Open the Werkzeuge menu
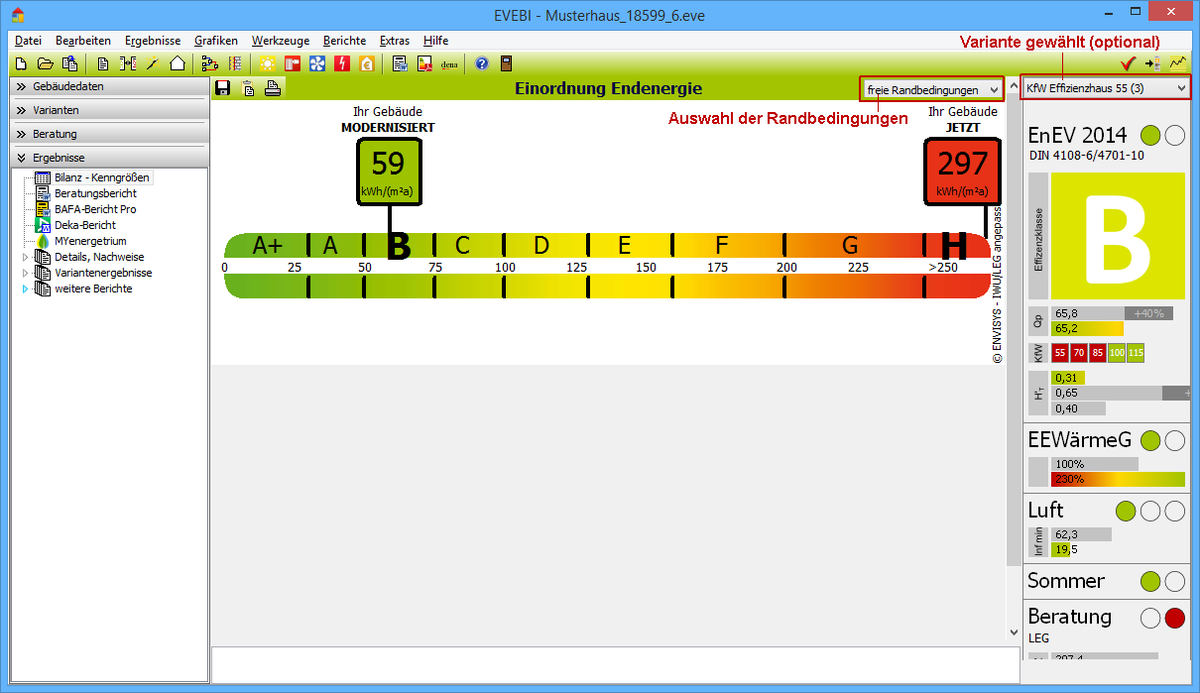This screenshot has height=693, width=1200. (x=281, y=41)
